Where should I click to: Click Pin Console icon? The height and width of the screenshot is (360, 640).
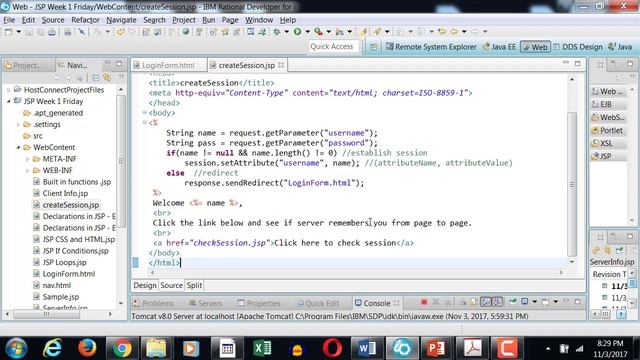pos(513,302)
